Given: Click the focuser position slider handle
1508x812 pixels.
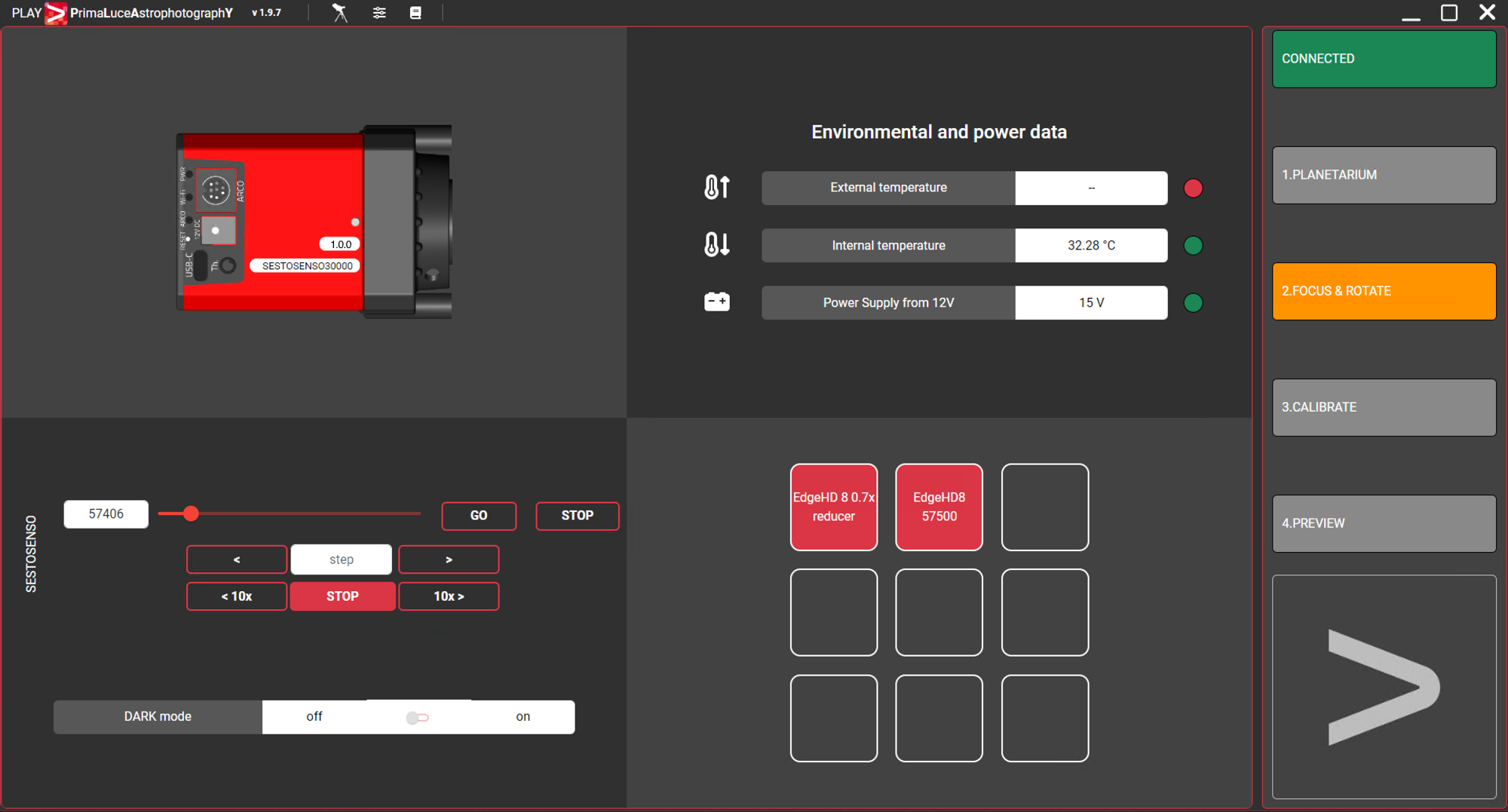Looking at the screenshot, I should click(192, 513).
